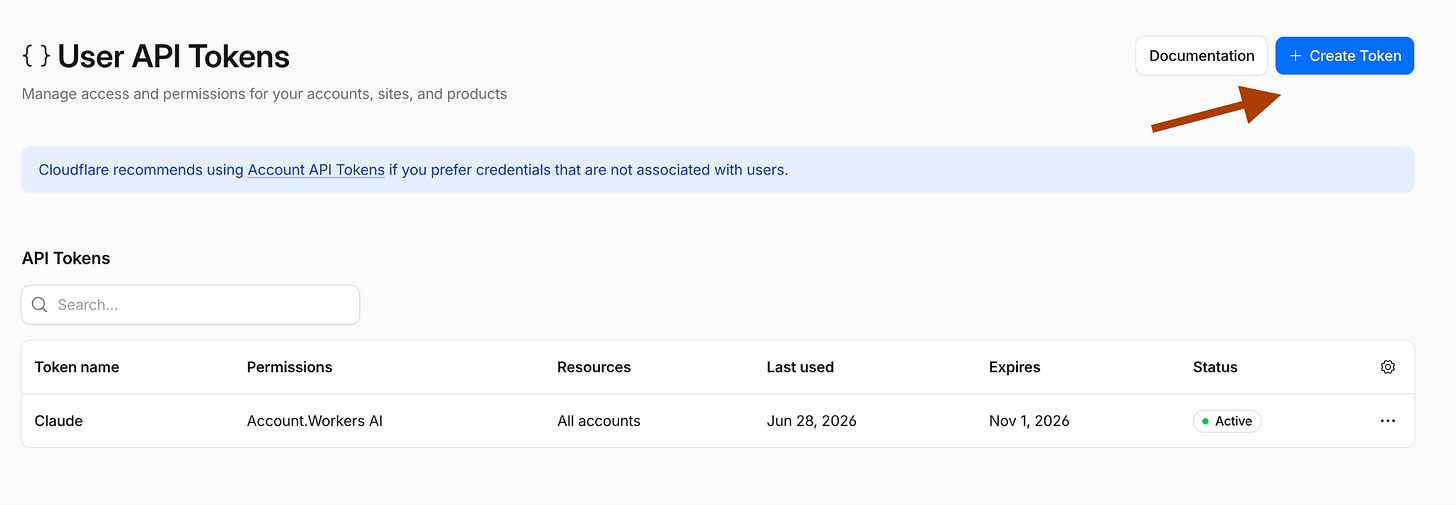
Task: Select the Claude token name
Action: (58, 421)
